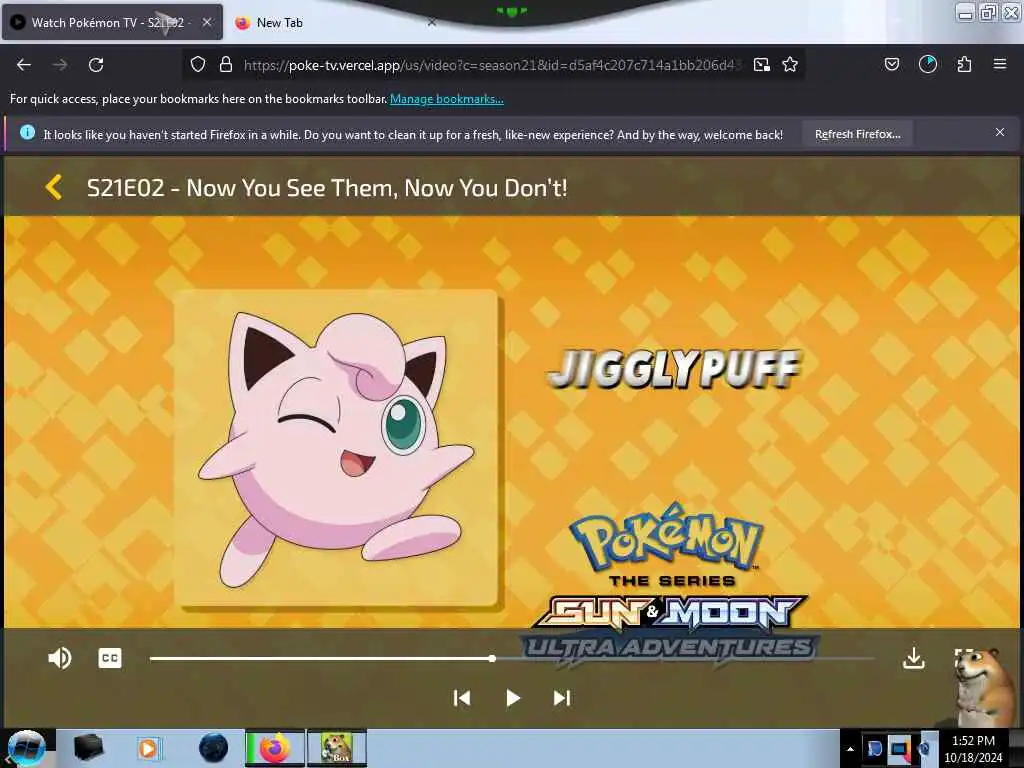Click the browser back arrow button
This screenshot has height=768, width=1024.
click(24, 65)
